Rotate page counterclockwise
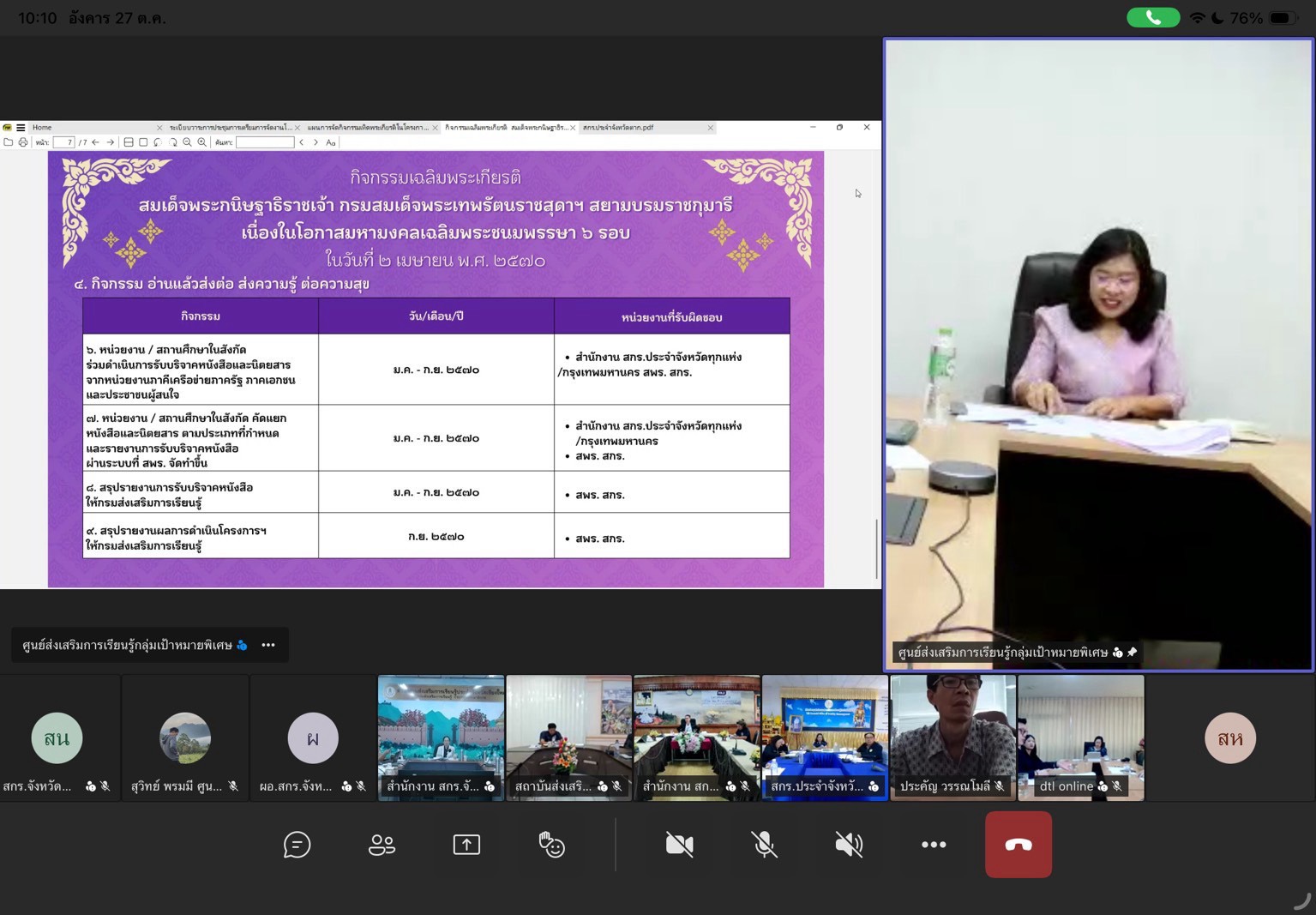The image size is (1316, 915). [x=158, y=142]
